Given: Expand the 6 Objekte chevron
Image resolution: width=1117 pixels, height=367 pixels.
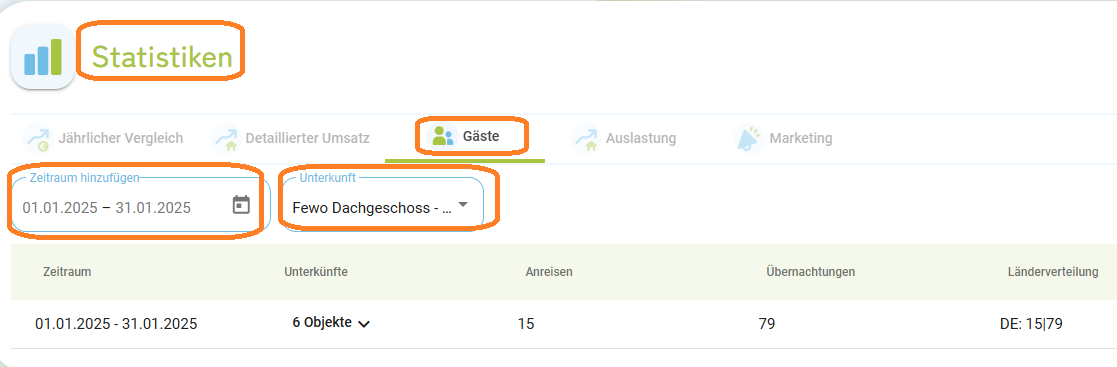Looking at the screenshot, I should point(364,324).
